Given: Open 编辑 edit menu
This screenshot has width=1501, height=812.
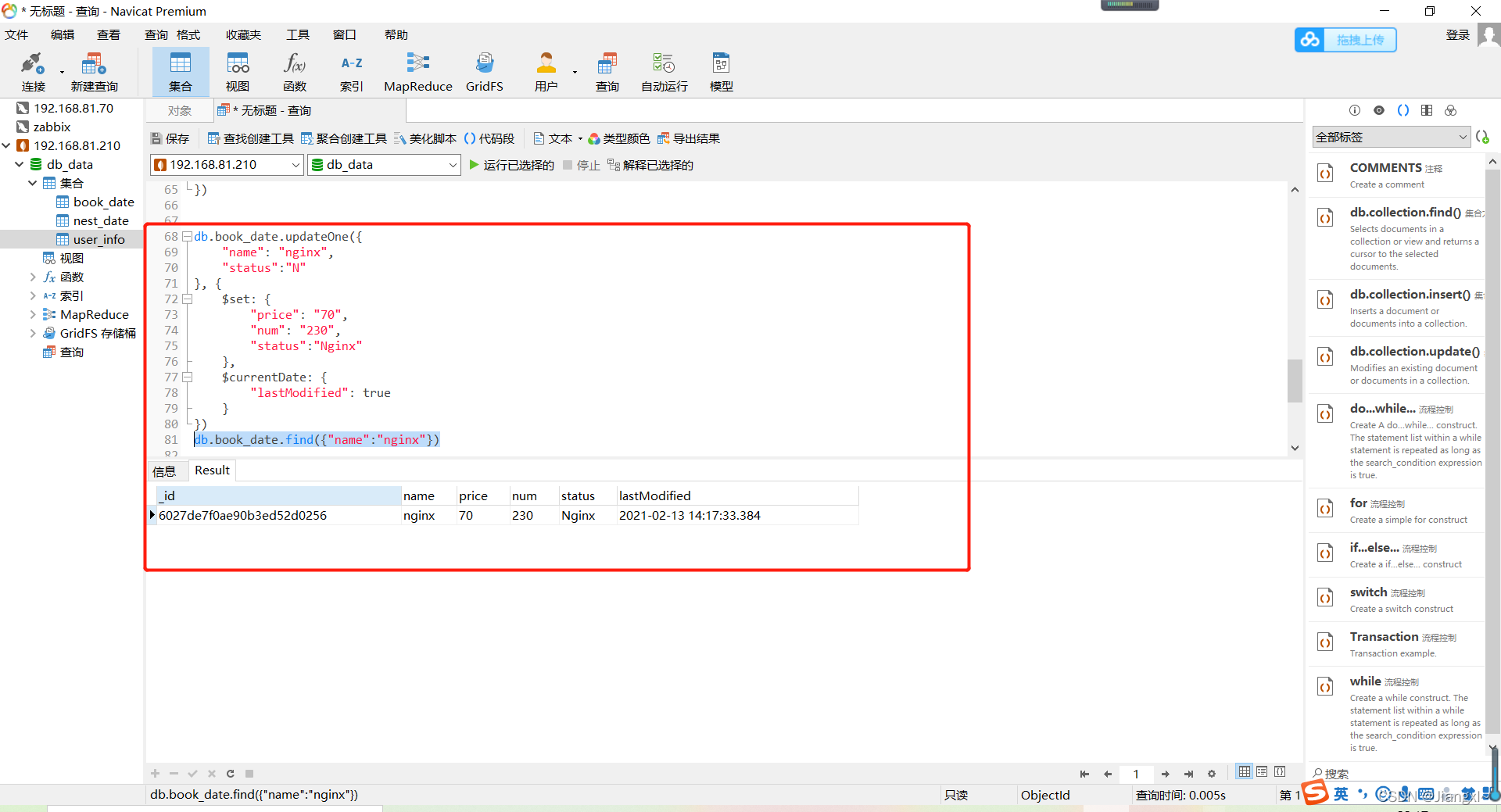Looking at the screenshot, I should pos(63,34).
